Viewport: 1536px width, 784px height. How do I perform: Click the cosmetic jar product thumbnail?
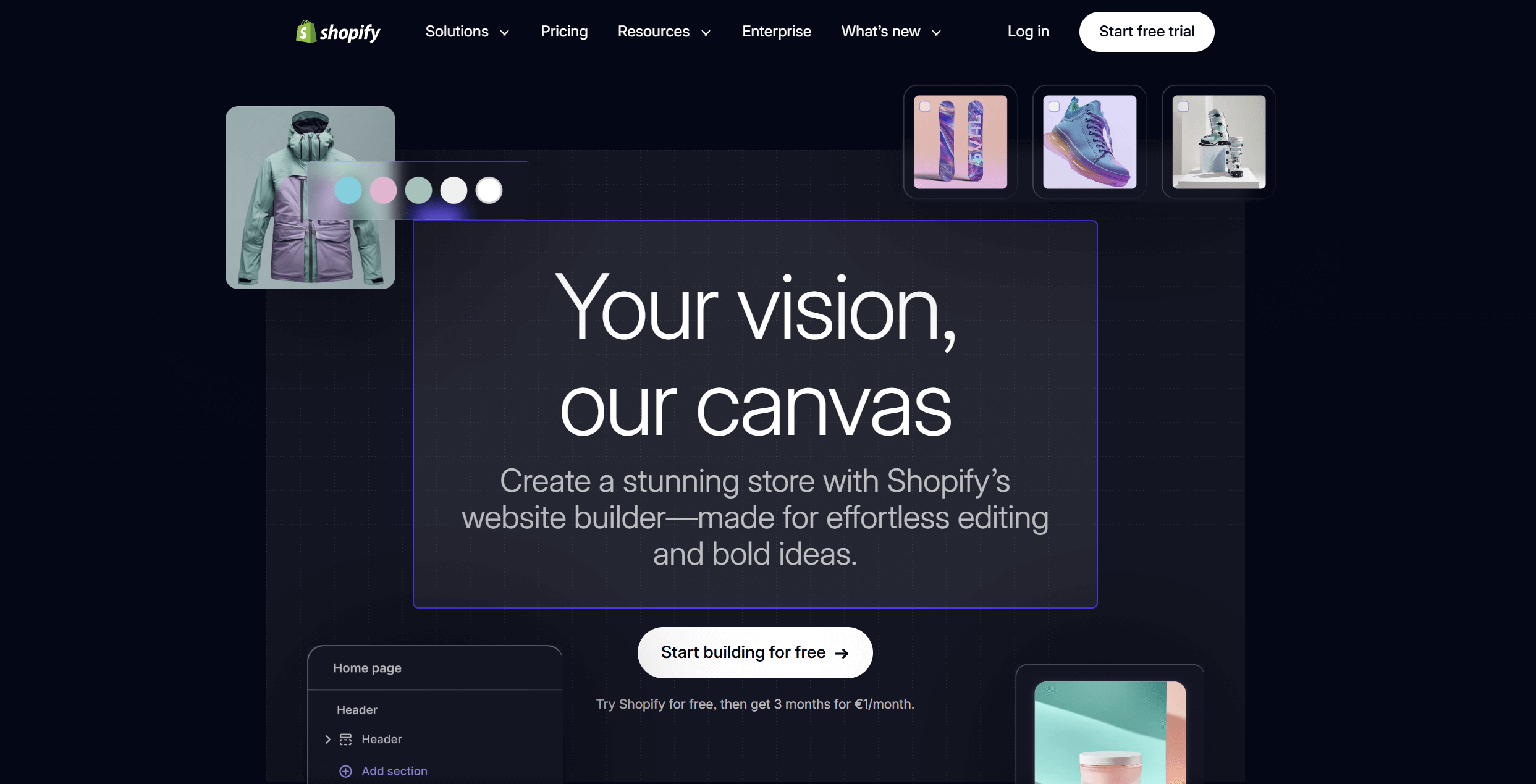1110,733
